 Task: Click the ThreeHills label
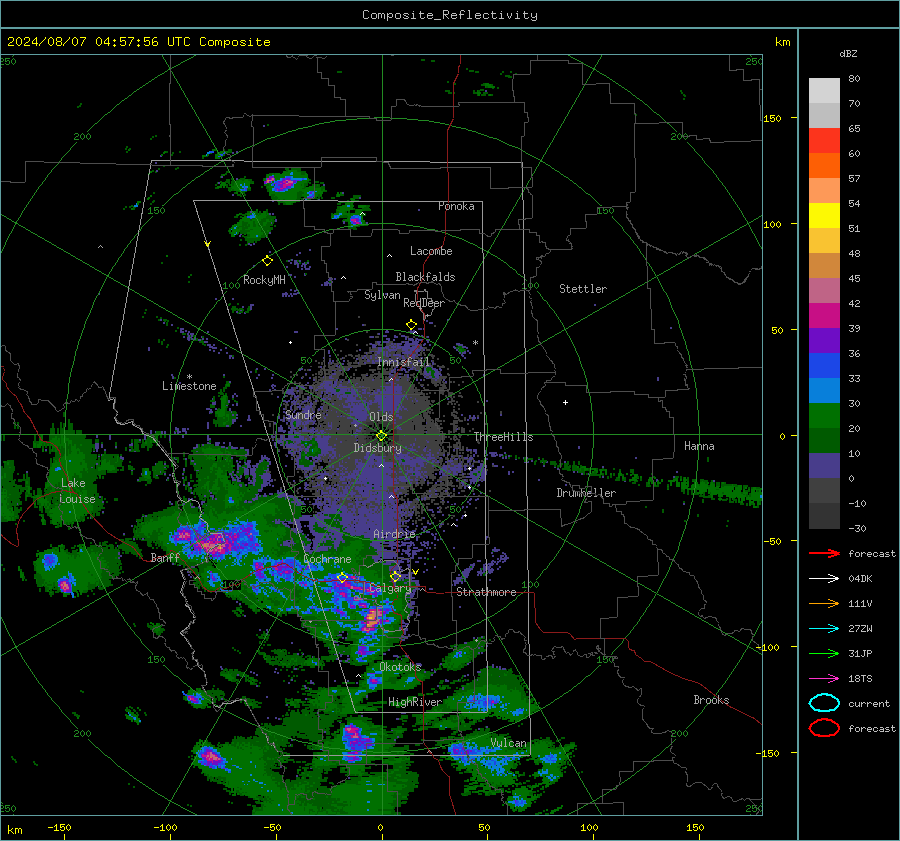[x=503, y=437]
